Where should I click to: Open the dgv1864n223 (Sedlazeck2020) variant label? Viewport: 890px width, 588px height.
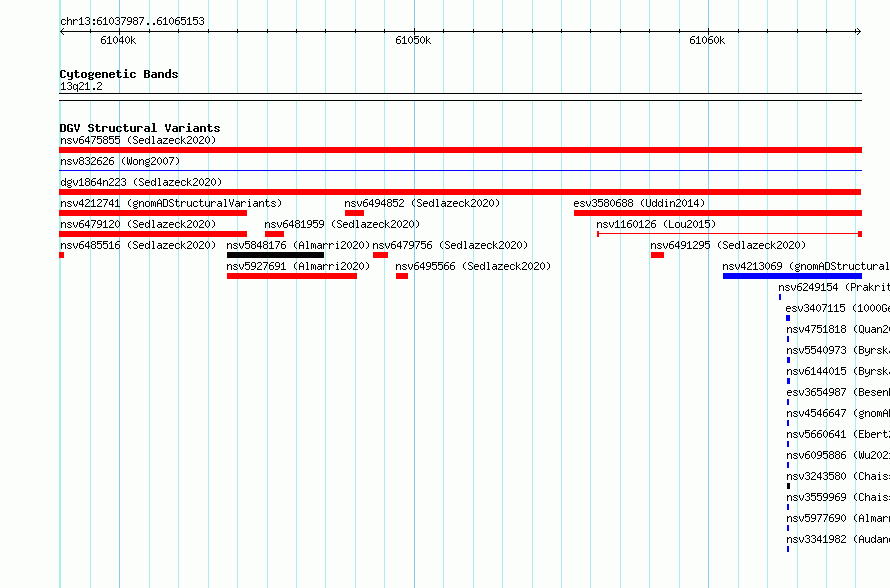[141, 182]
